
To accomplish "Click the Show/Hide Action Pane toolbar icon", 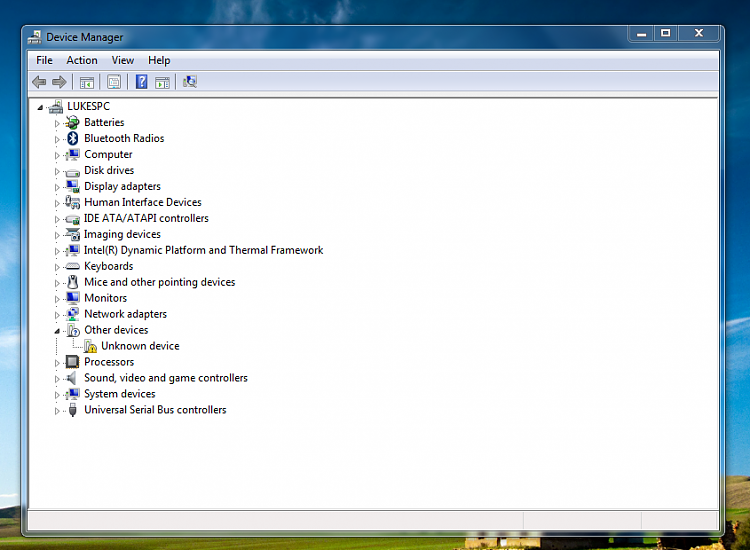I will click(163, 82).
